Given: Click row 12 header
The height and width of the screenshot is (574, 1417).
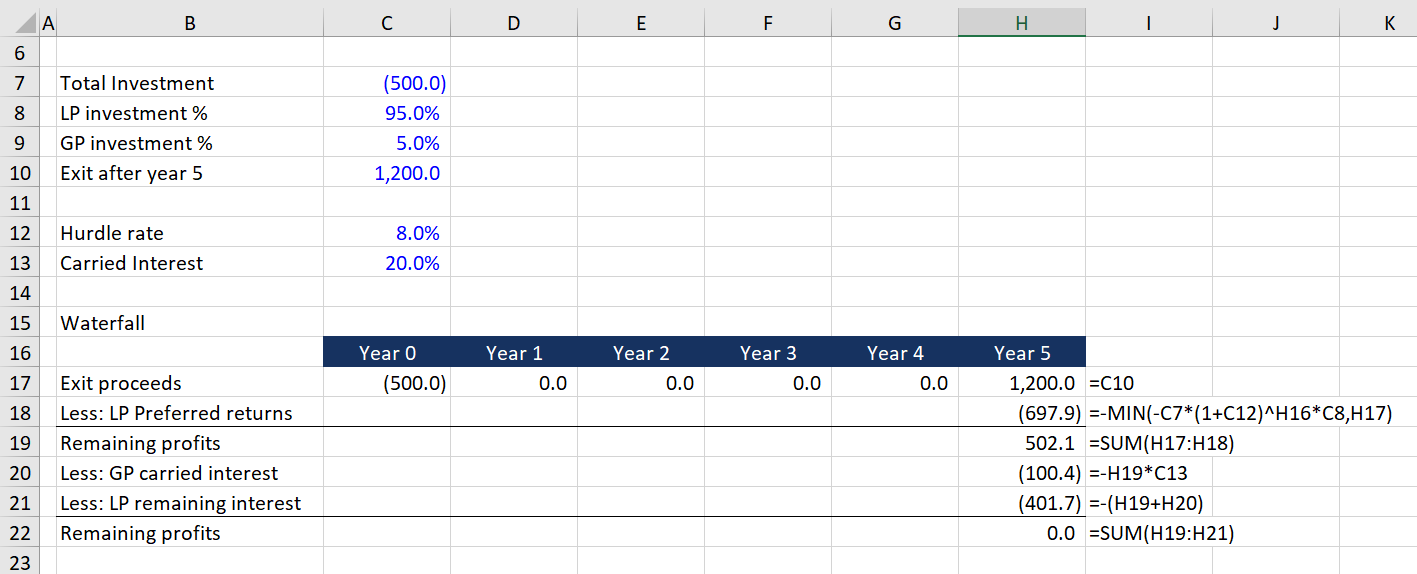Looking at the screenshot, I should (20, 233).
